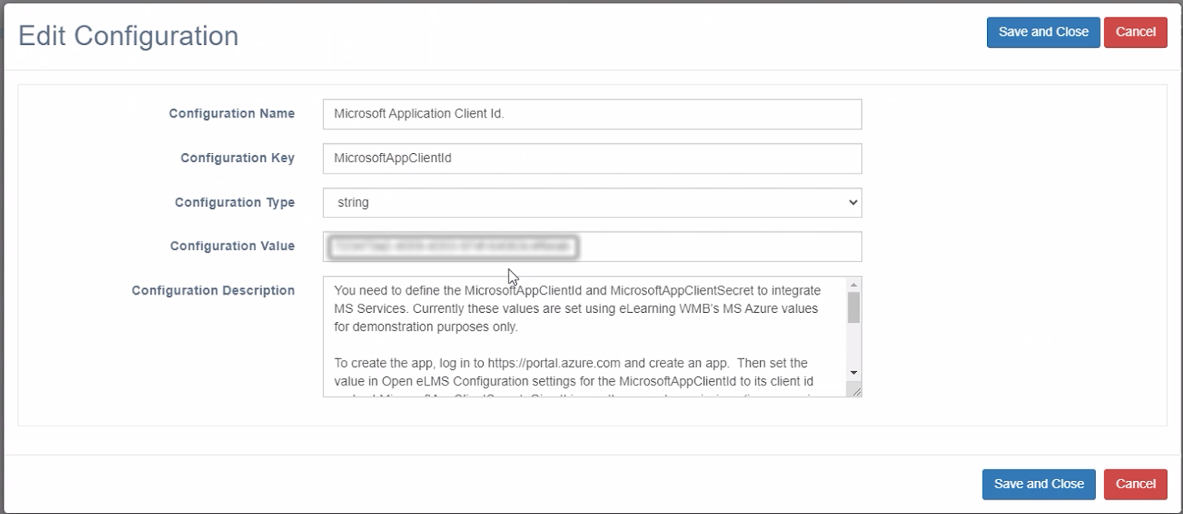Click the description scrollbar up arrow

coord(853,285)
